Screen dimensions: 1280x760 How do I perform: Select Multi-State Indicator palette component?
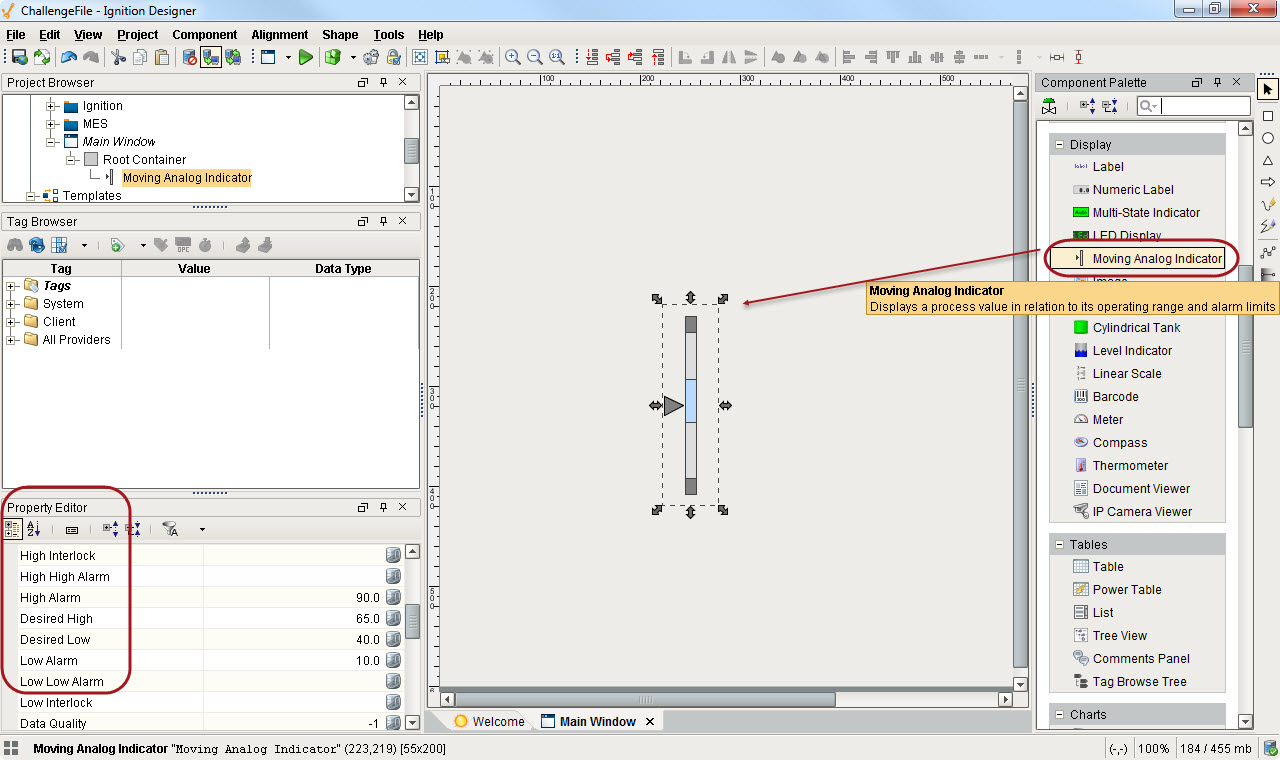tap(1136, 213)
